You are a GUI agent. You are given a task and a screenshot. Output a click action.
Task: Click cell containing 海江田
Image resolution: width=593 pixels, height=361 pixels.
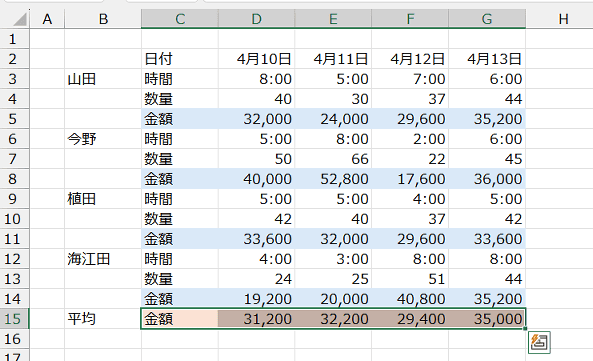click(x=103, y=259)
